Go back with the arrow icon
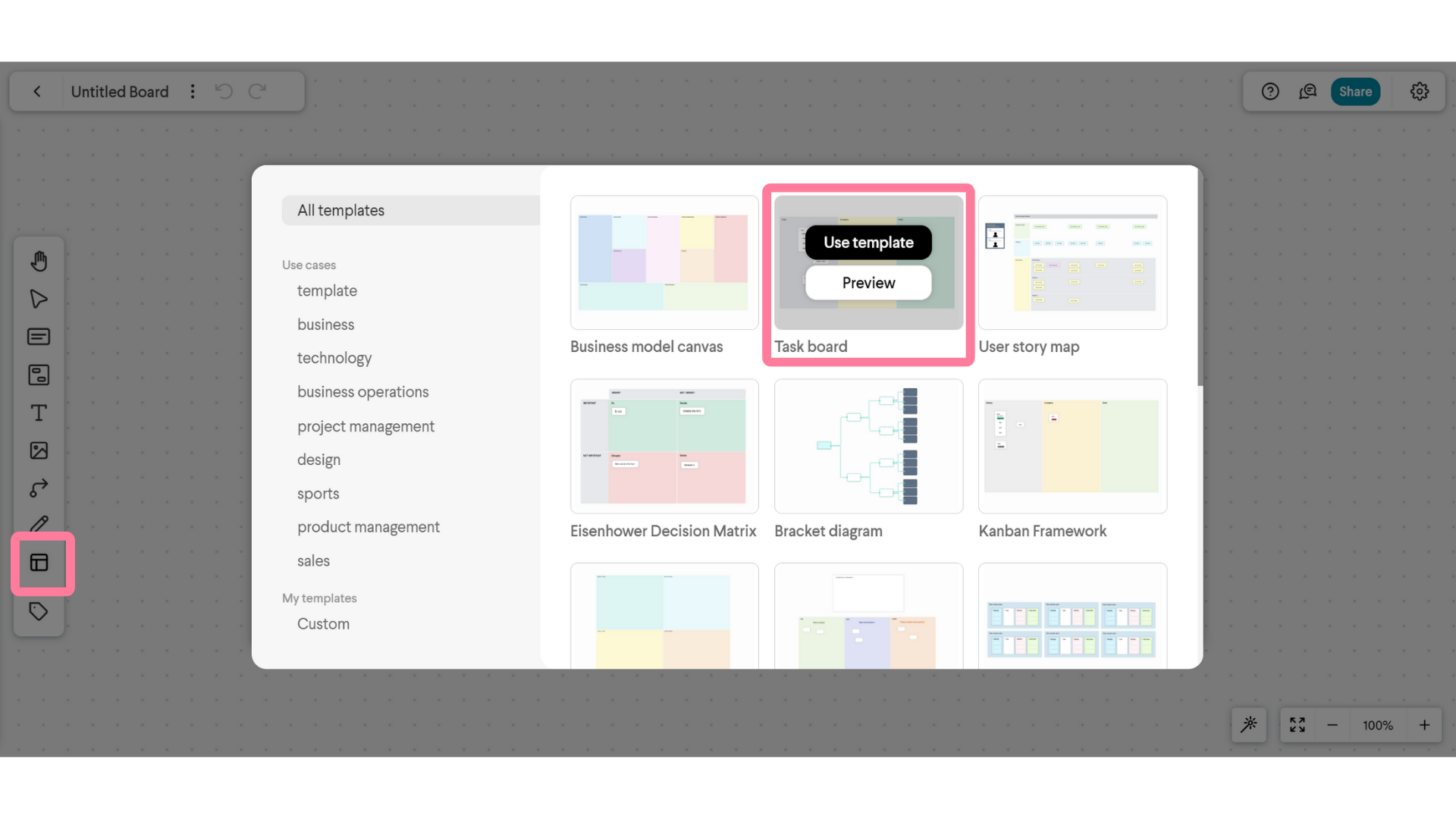This screenshot has height=819, width=1456. pyautogui.click(x=37, y=92)
